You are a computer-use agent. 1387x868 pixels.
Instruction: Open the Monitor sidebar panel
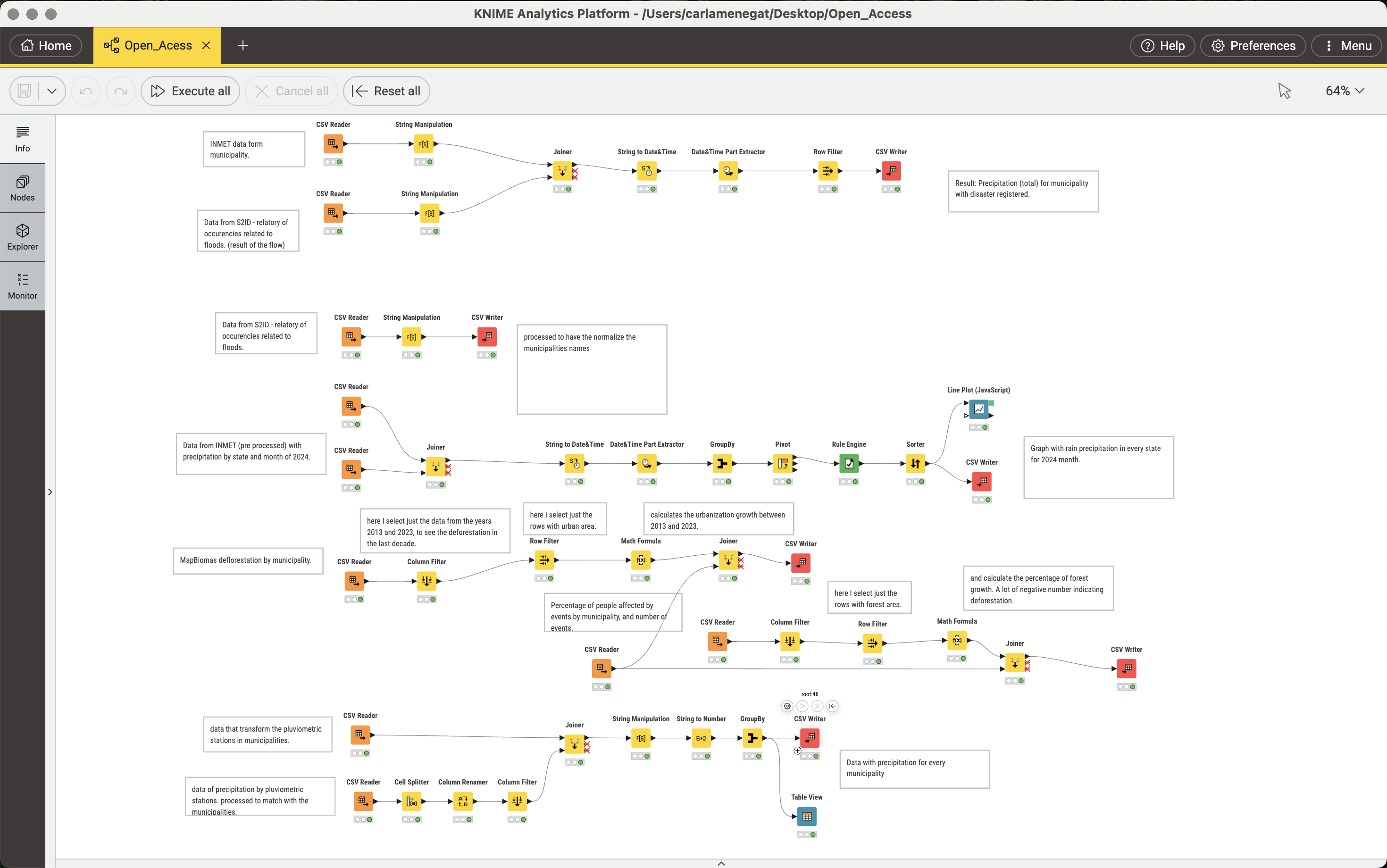pos(22,286)
